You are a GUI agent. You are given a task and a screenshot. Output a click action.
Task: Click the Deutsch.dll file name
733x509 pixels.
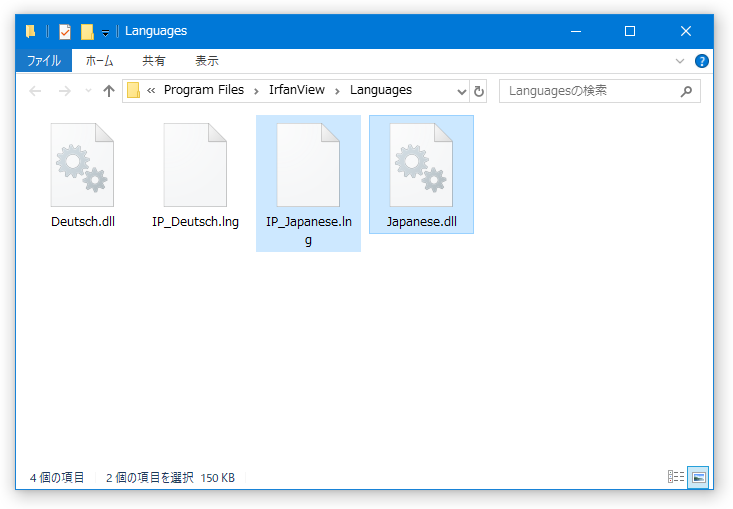(83, 222)
